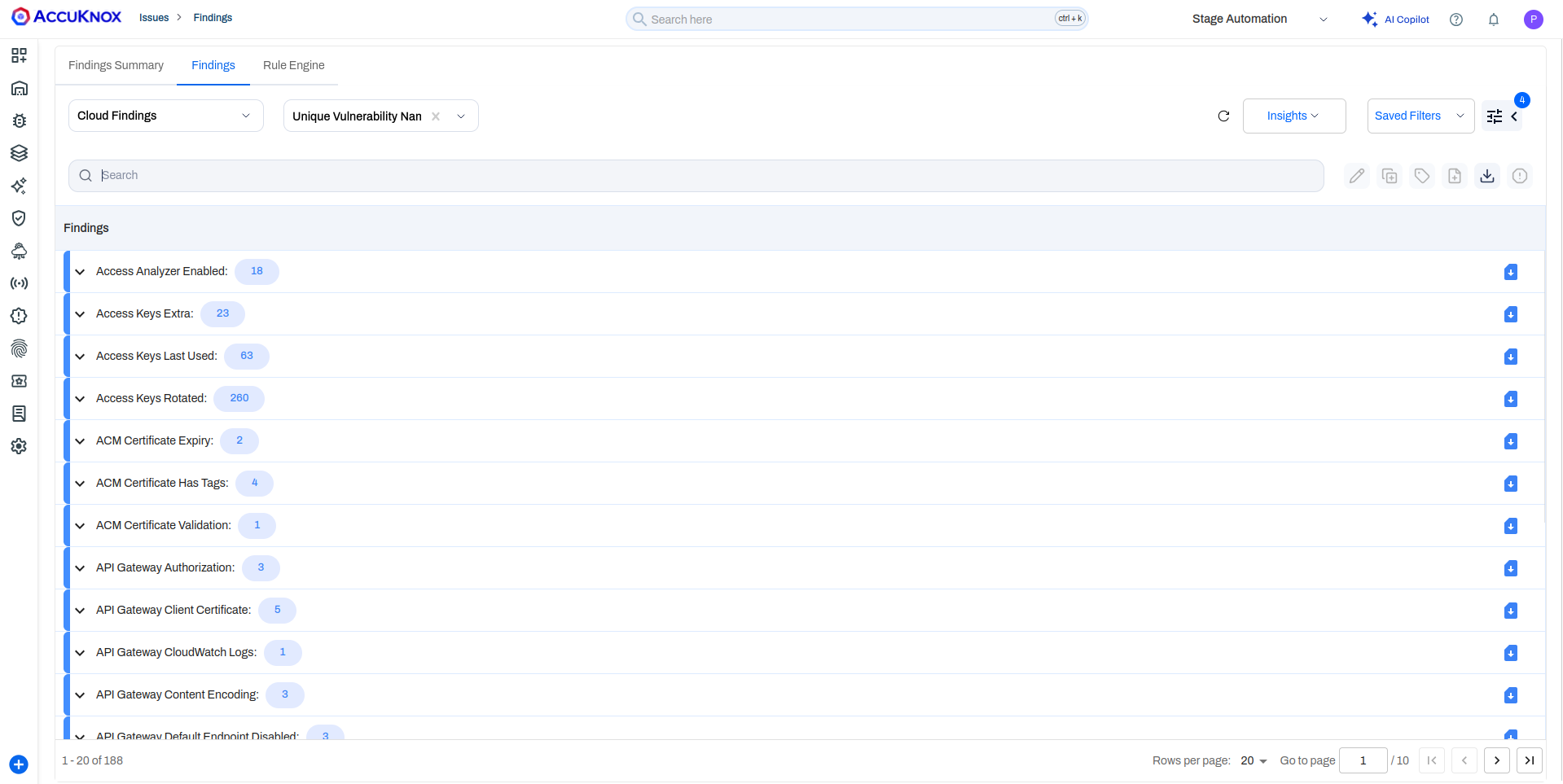This screenshot has height=784, width=1563.
Task: Switch to the Findings Summary tab
Action: tap(116, 65)
